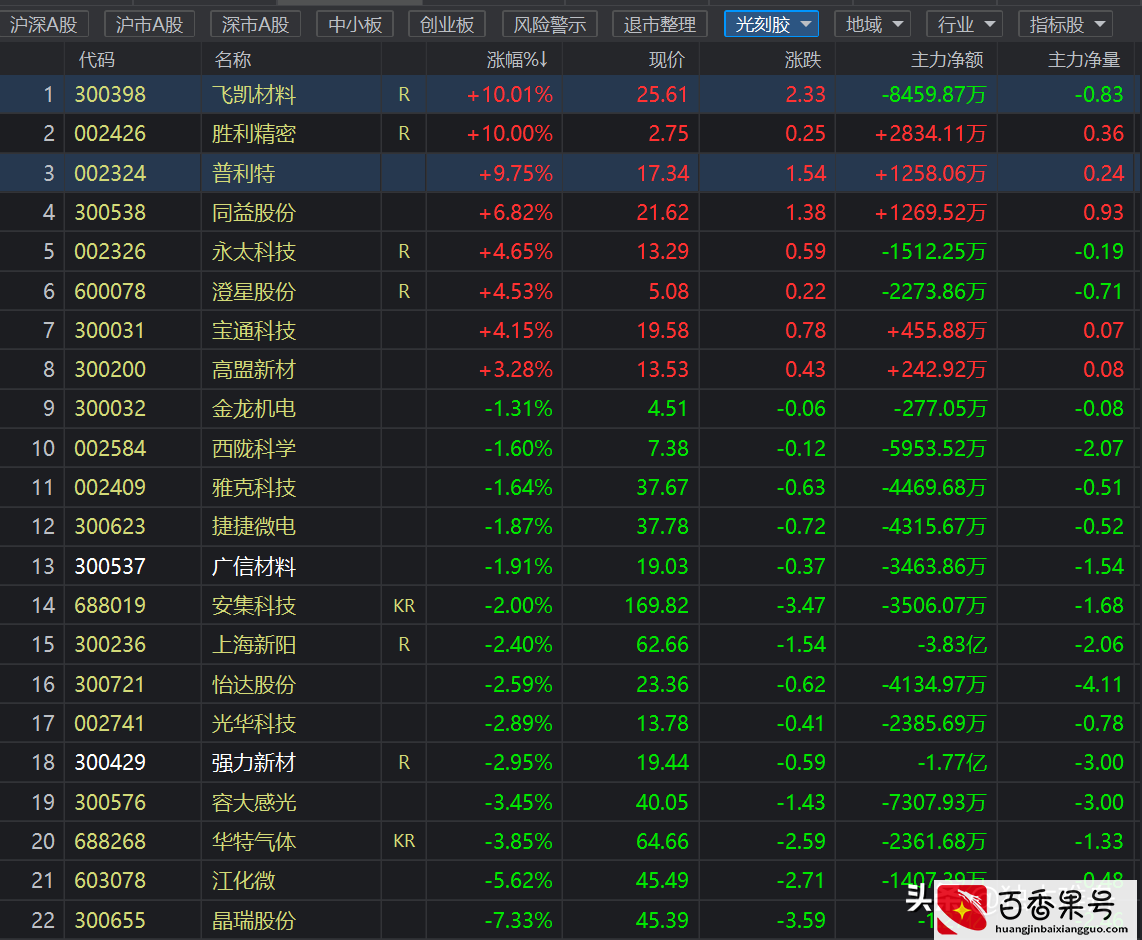Select stock 西陇科学 name
Viewport: 1142px width, 940px height.
[253, 448]
